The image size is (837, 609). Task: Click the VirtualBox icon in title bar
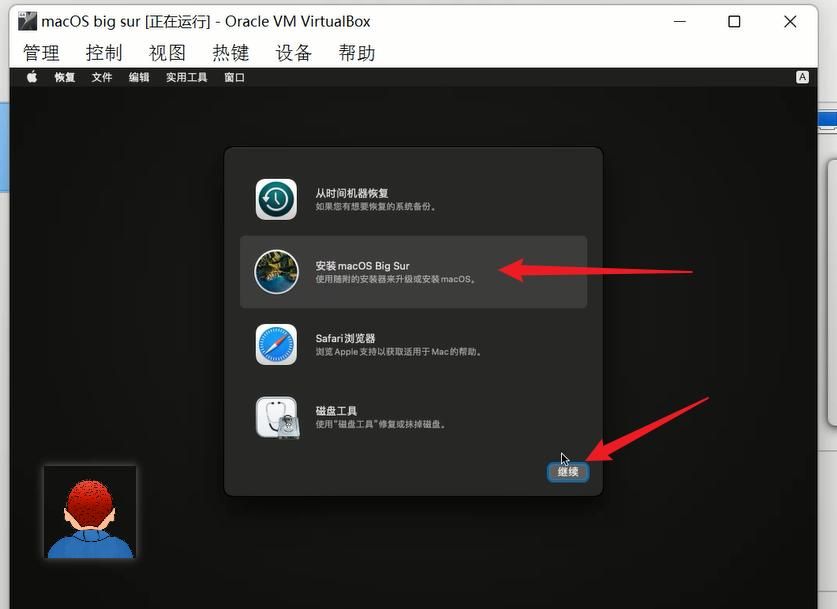pos(27,21)
